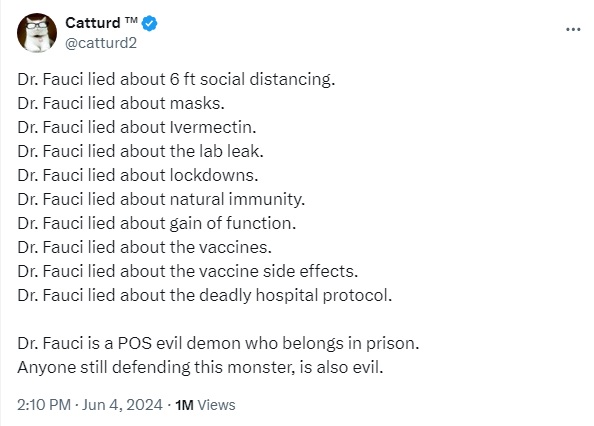
Task: Open the 1M Views count
Action: pos(205,405)
